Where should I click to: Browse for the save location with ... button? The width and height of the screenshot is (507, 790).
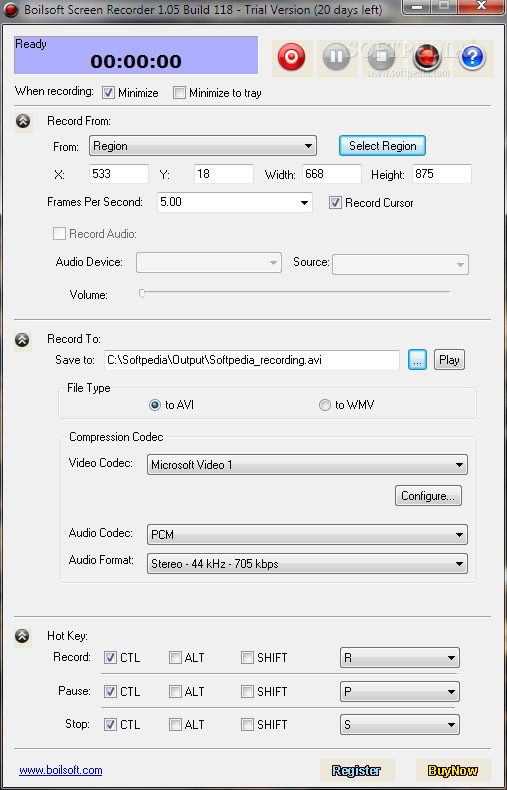click(x=417, y=360)
